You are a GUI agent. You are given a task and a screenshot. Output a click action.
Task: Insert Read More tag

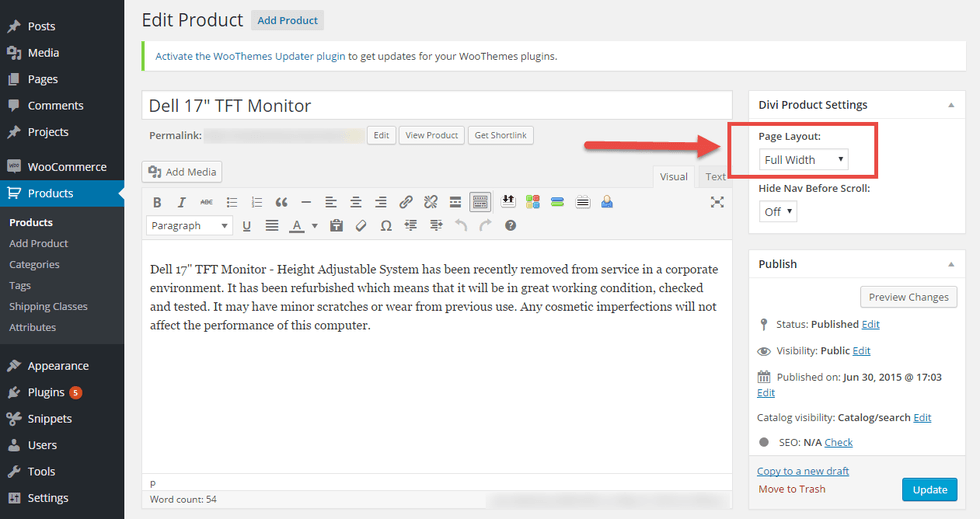tap(456, 202)
